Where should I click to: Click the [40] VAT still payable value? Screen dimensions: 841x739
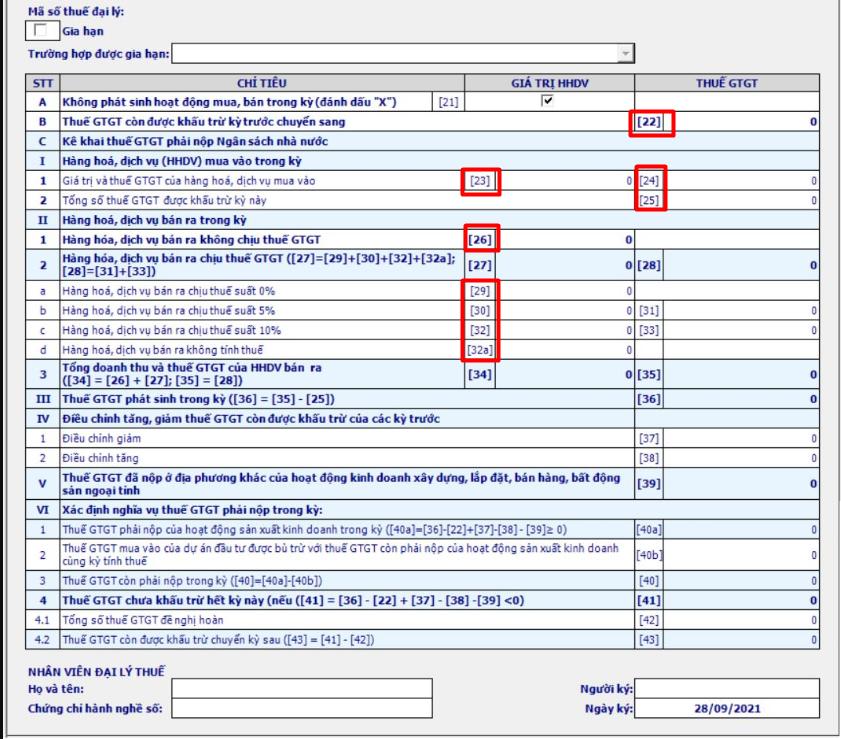click(x=742, y=581)
